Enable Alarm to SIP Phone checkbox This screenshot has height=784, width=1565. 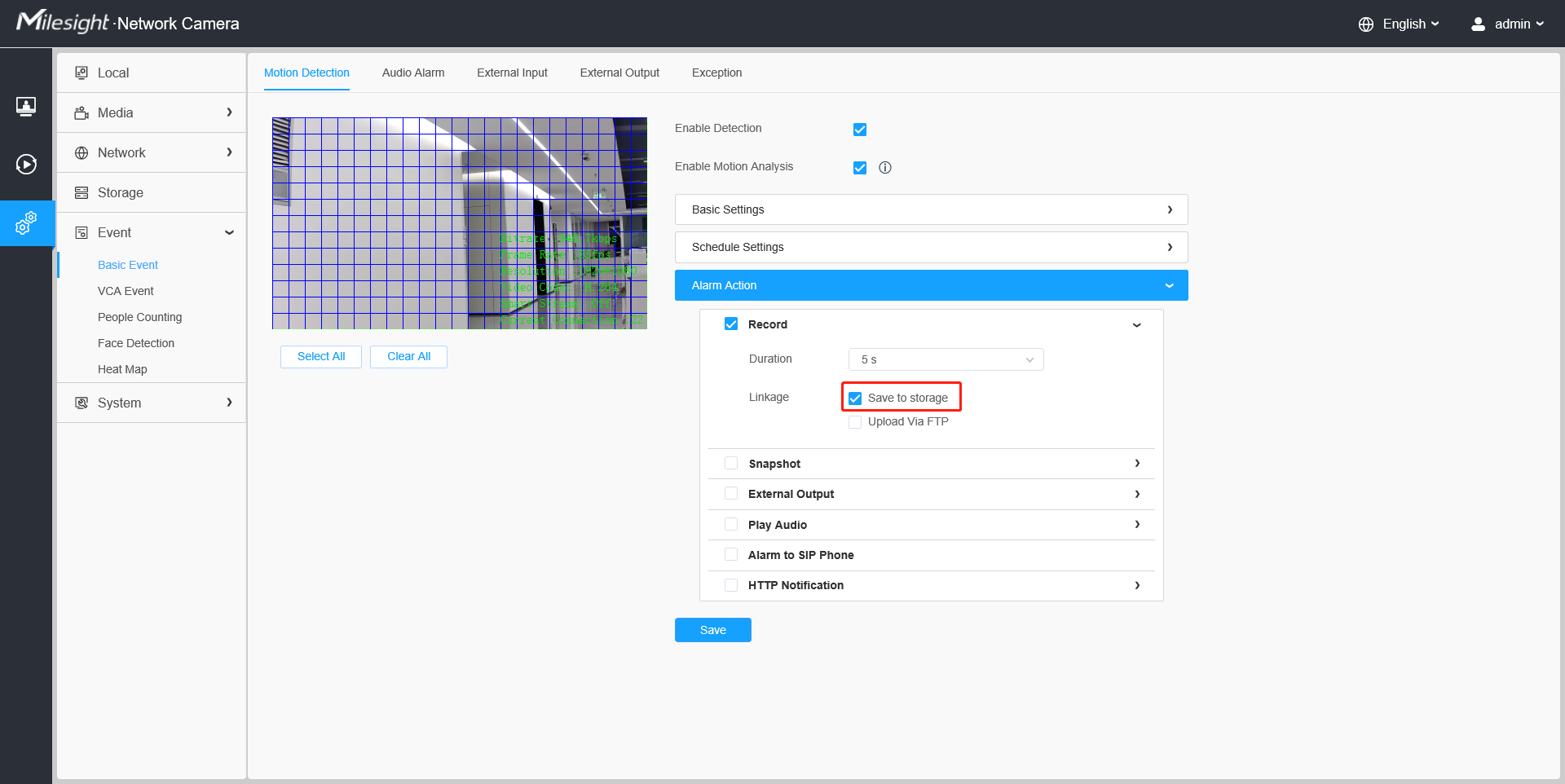(731, 554)
